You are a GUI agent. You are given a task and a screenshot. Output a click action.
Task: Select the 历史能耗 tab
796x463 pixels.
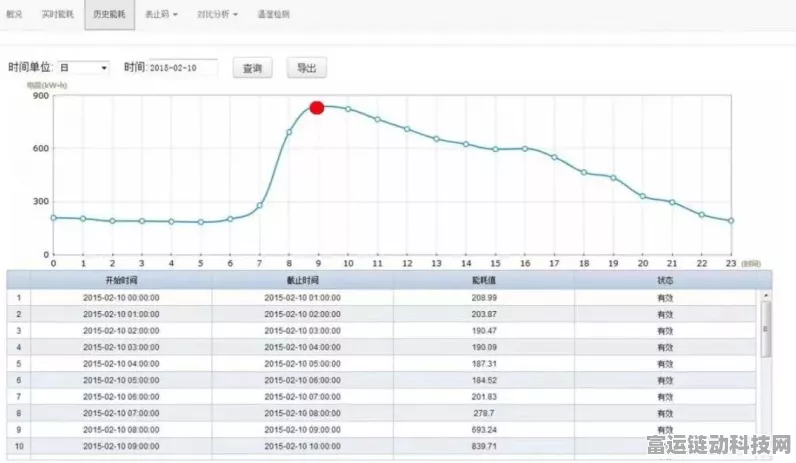tap(109, 14)
